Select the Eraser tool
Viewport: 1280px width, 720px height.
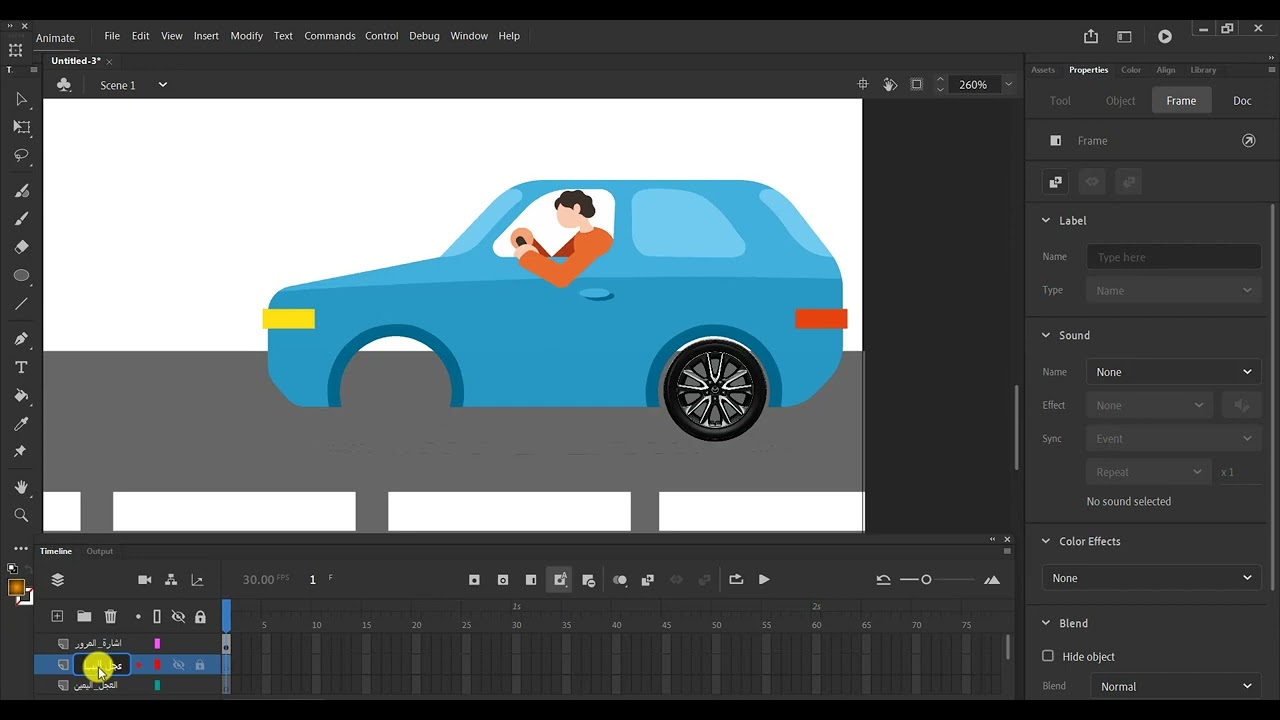21,246
